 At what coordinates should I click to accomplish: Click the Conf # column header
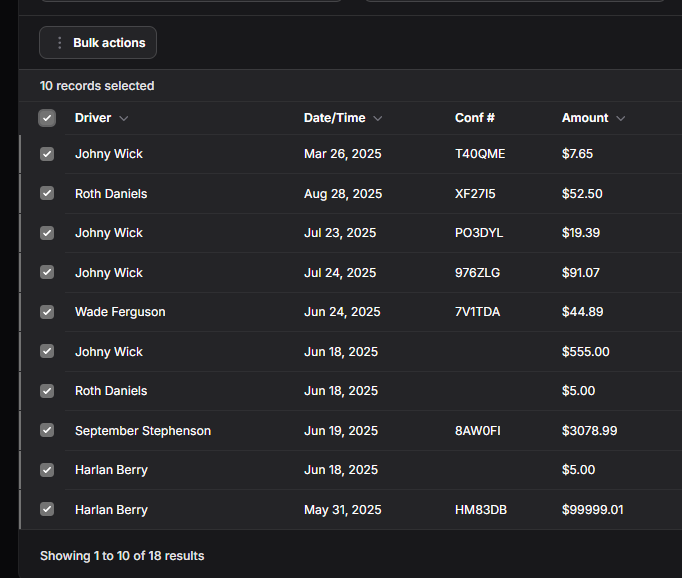474,118
